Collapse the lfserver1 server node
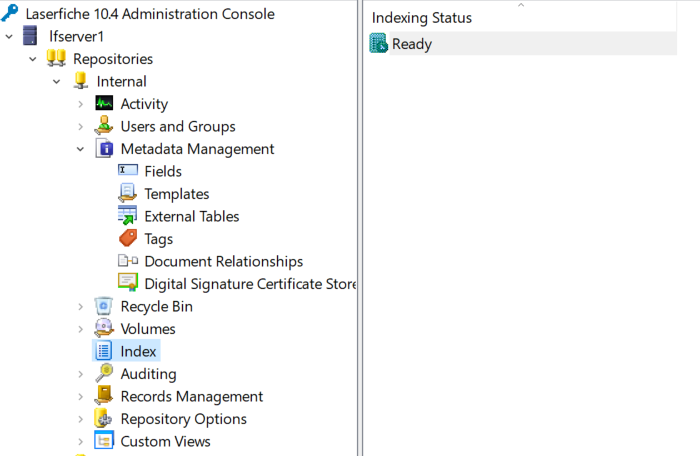Viewport: 700px width, 456px height. 9,37
